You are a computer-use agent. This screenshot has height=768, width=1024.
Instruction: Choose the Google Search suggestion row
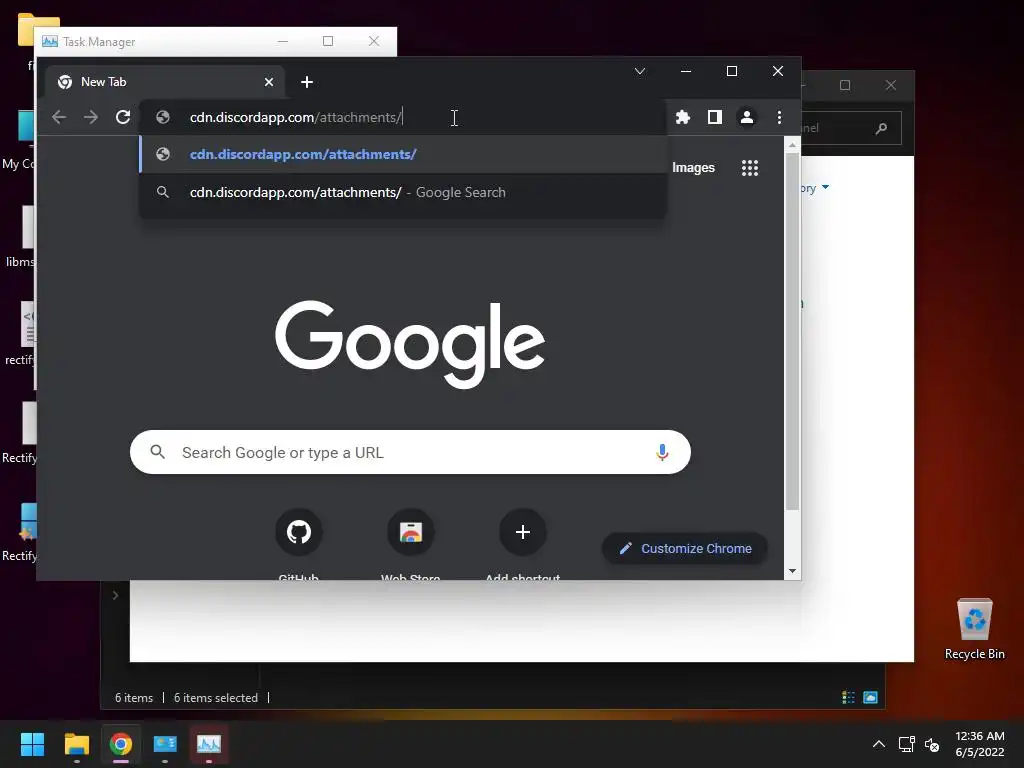click(403, 193)
